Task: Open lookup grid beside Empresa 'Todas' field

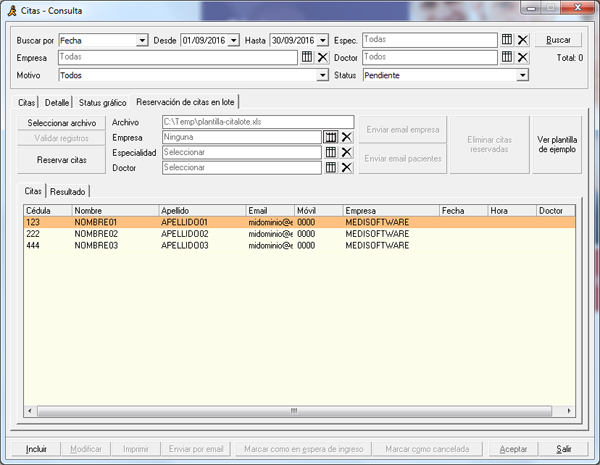Action: coord(307,57)
